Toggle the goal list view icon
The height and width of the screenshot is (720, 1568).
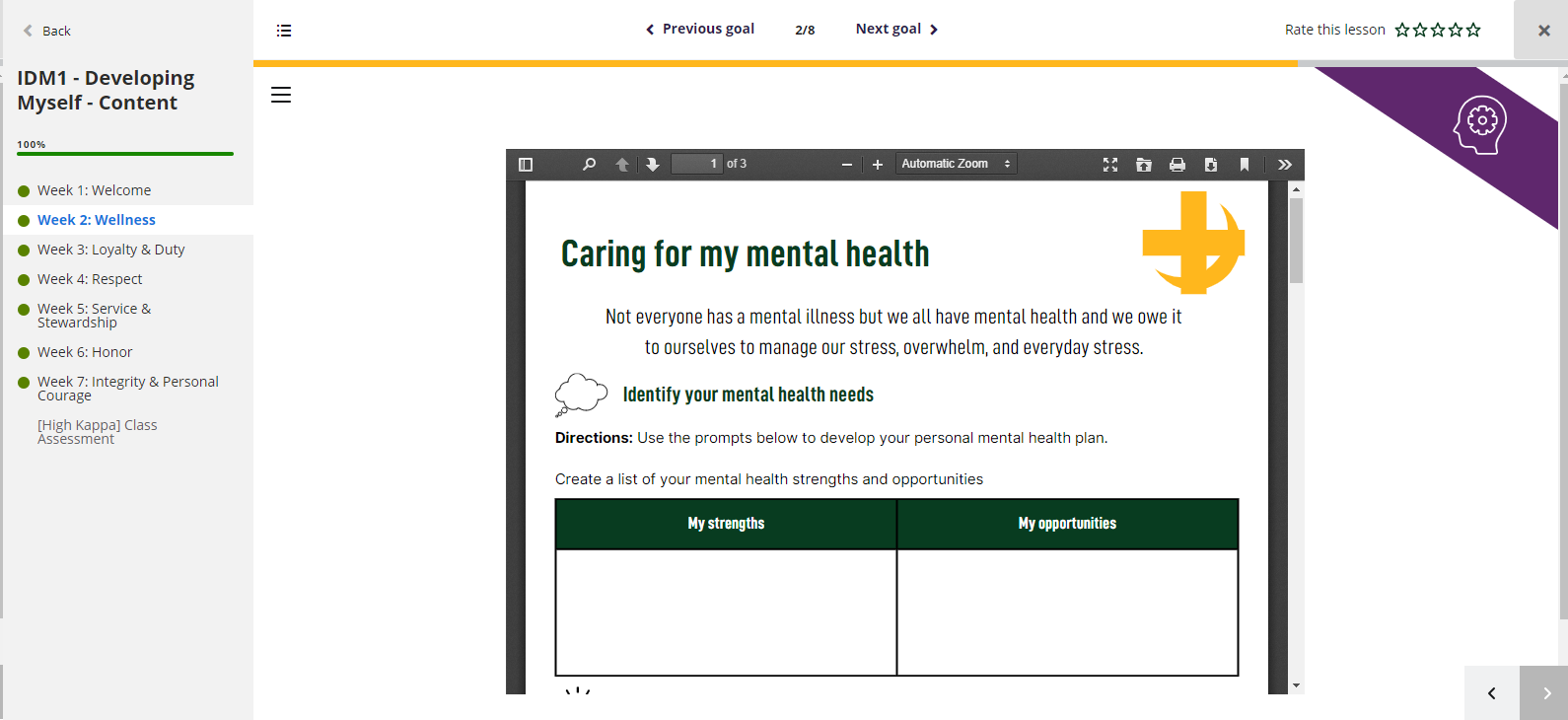(x=284, y=31)
